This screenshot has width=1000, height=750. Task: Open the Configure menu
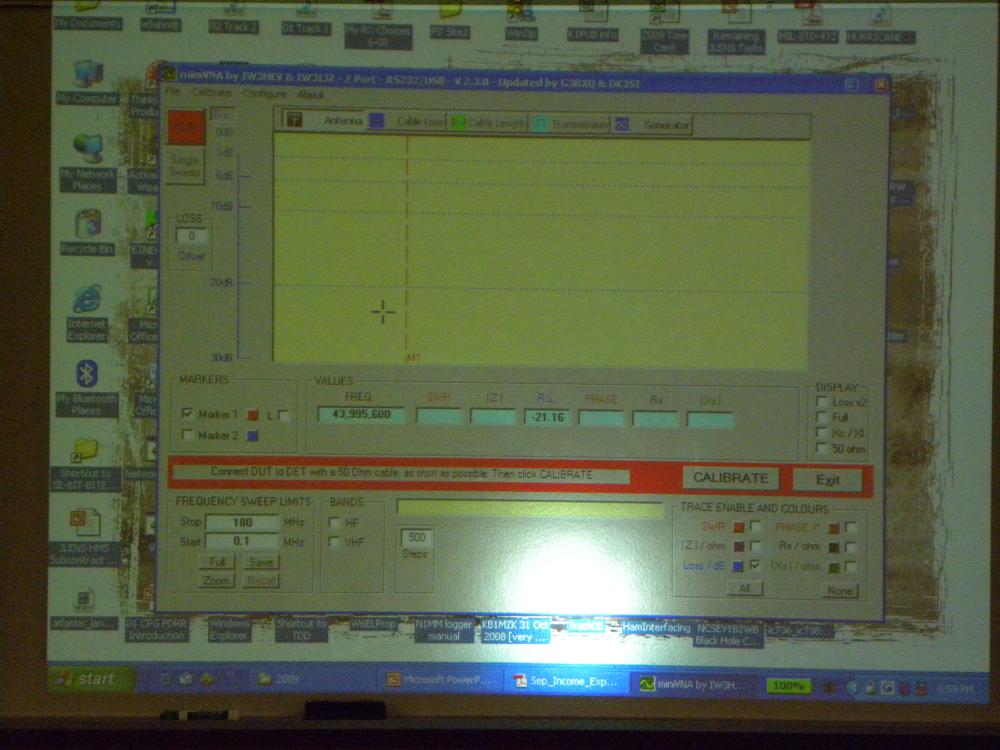pyautogui.click(x=264, y=94)
